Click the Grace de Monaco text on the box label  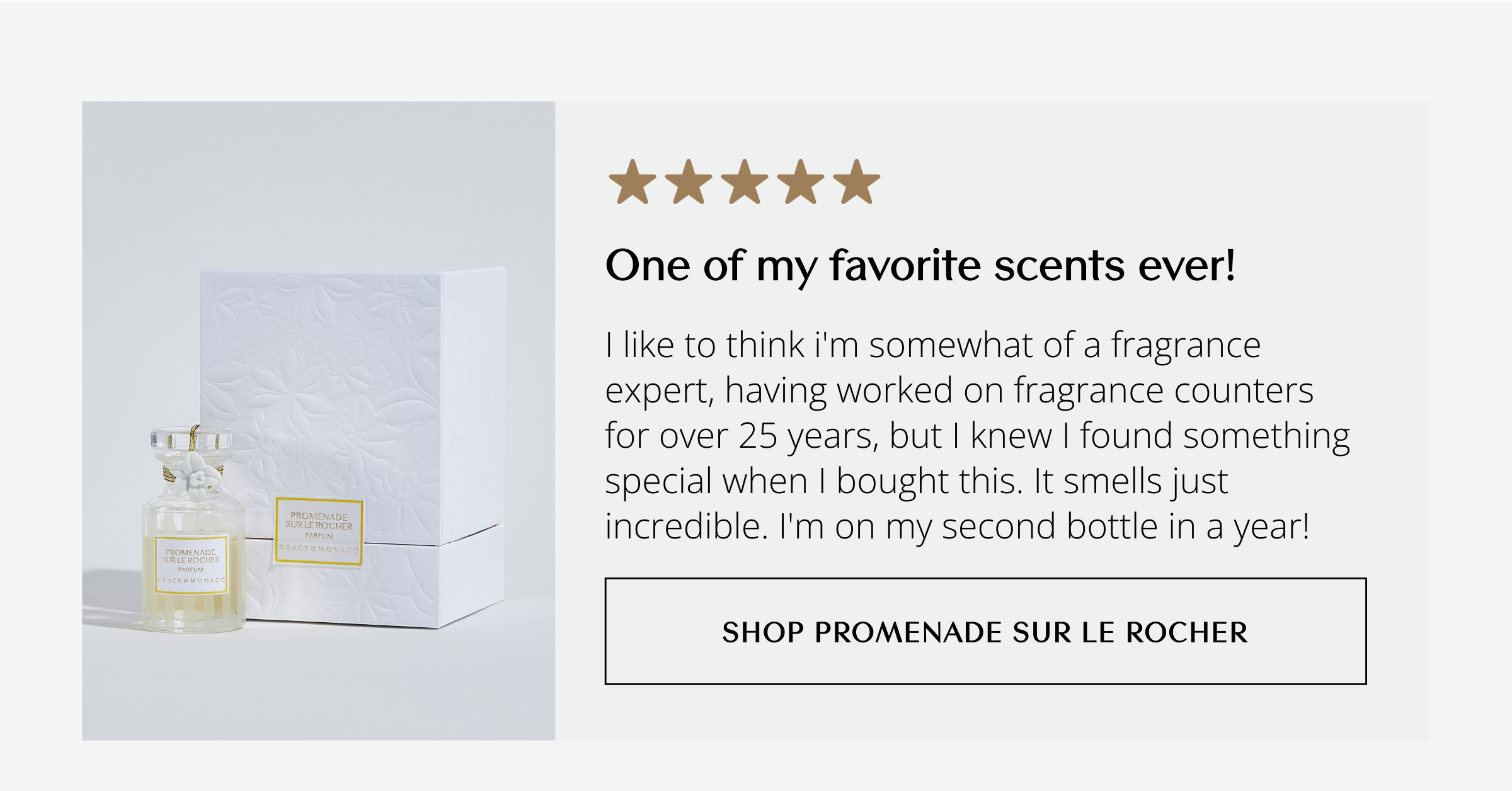coord(319,549)
